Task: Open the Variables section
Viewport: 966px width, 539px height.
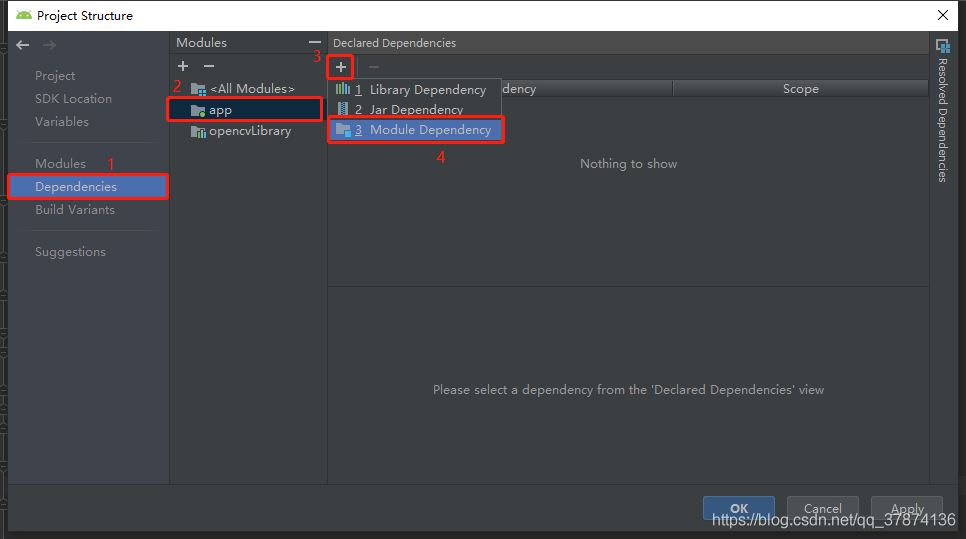Action: tap(62, 121)
